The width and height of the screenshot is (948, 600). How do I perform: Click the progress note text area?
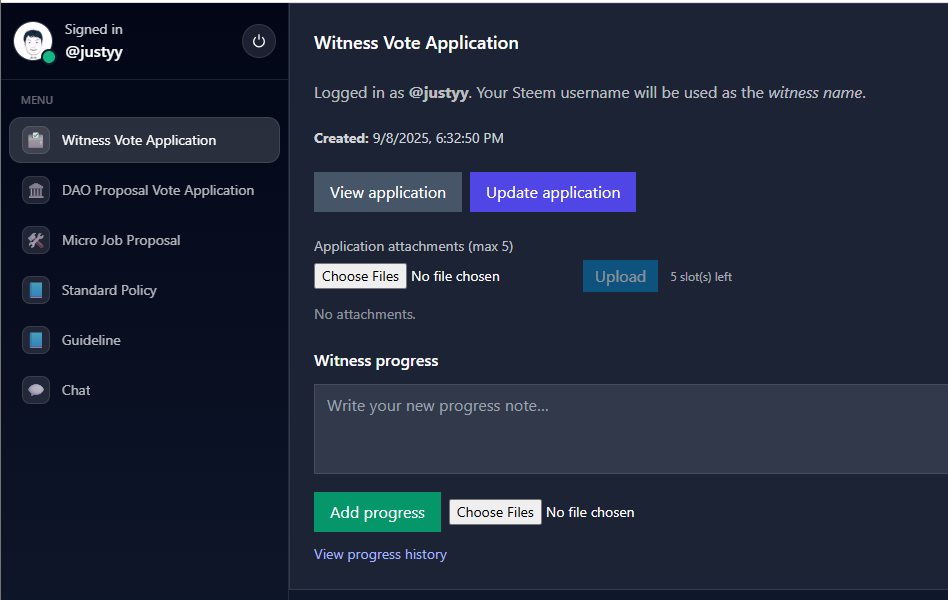[x=631, y=429]
